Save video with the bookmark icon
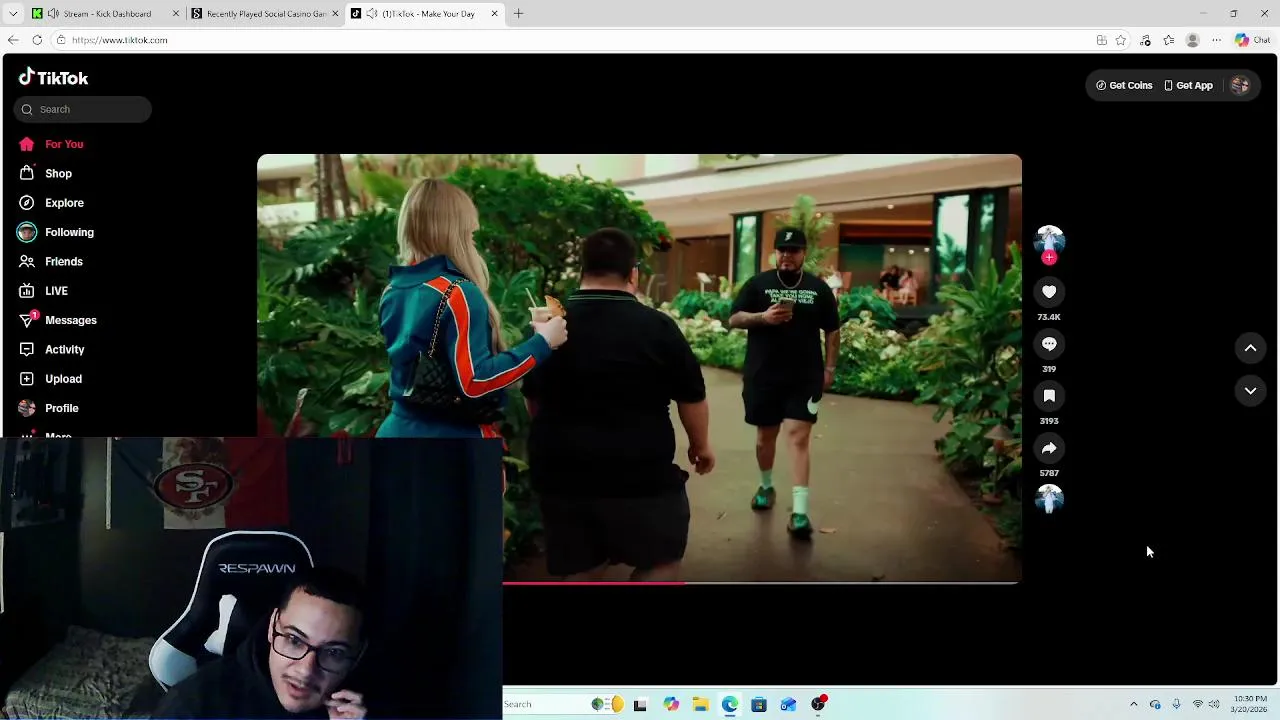1280x720 pixels. pos(1049,396)
